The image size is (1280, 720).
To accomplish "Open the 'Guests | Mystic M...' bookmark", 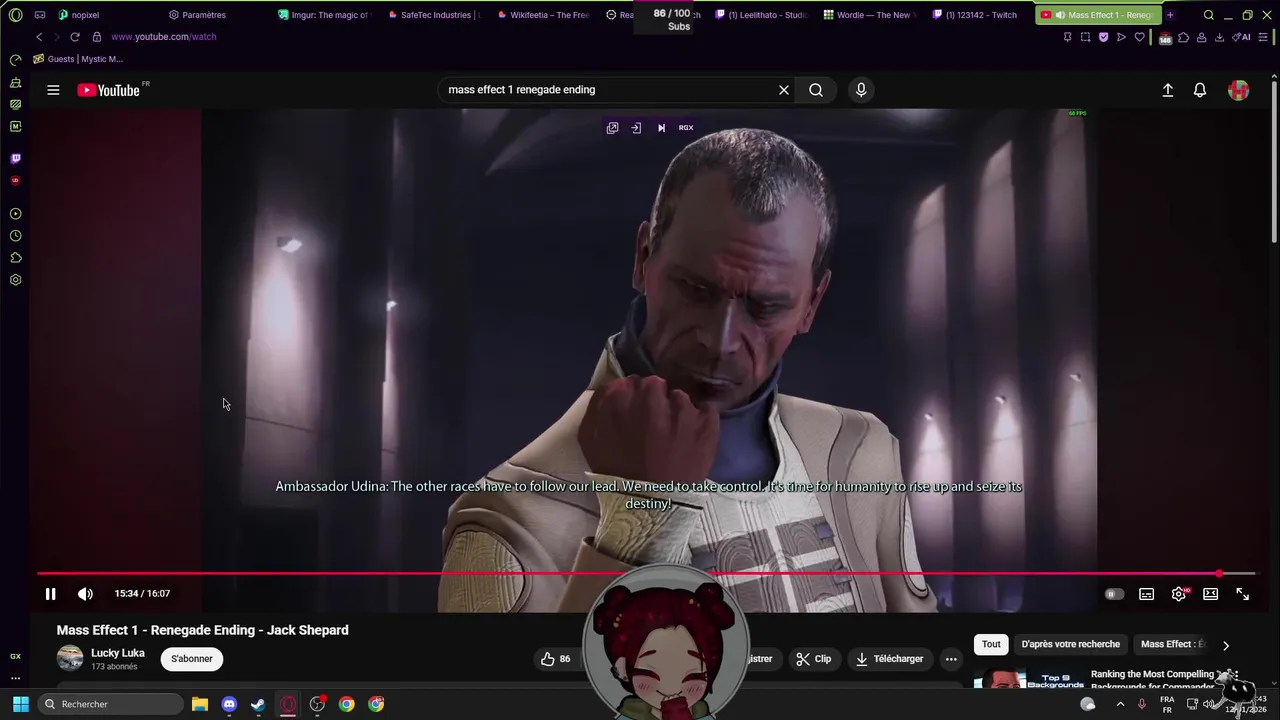I will click(x=77, y=59).
